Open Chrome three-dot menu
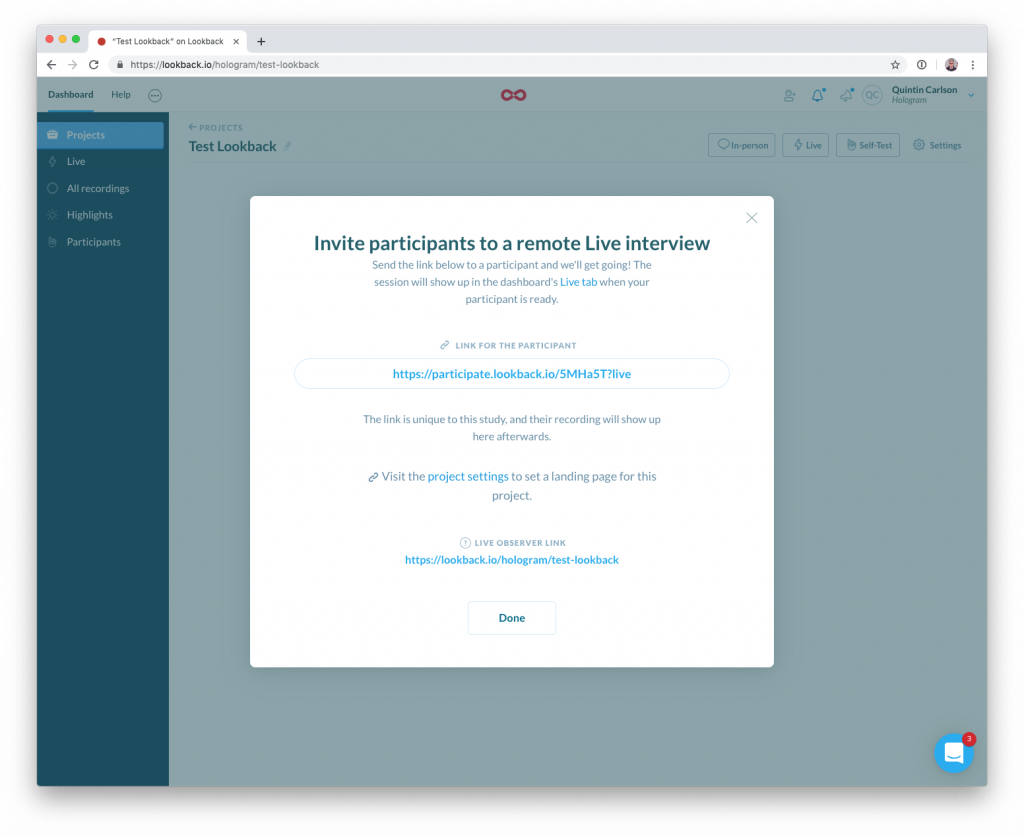 coord(973,65)
